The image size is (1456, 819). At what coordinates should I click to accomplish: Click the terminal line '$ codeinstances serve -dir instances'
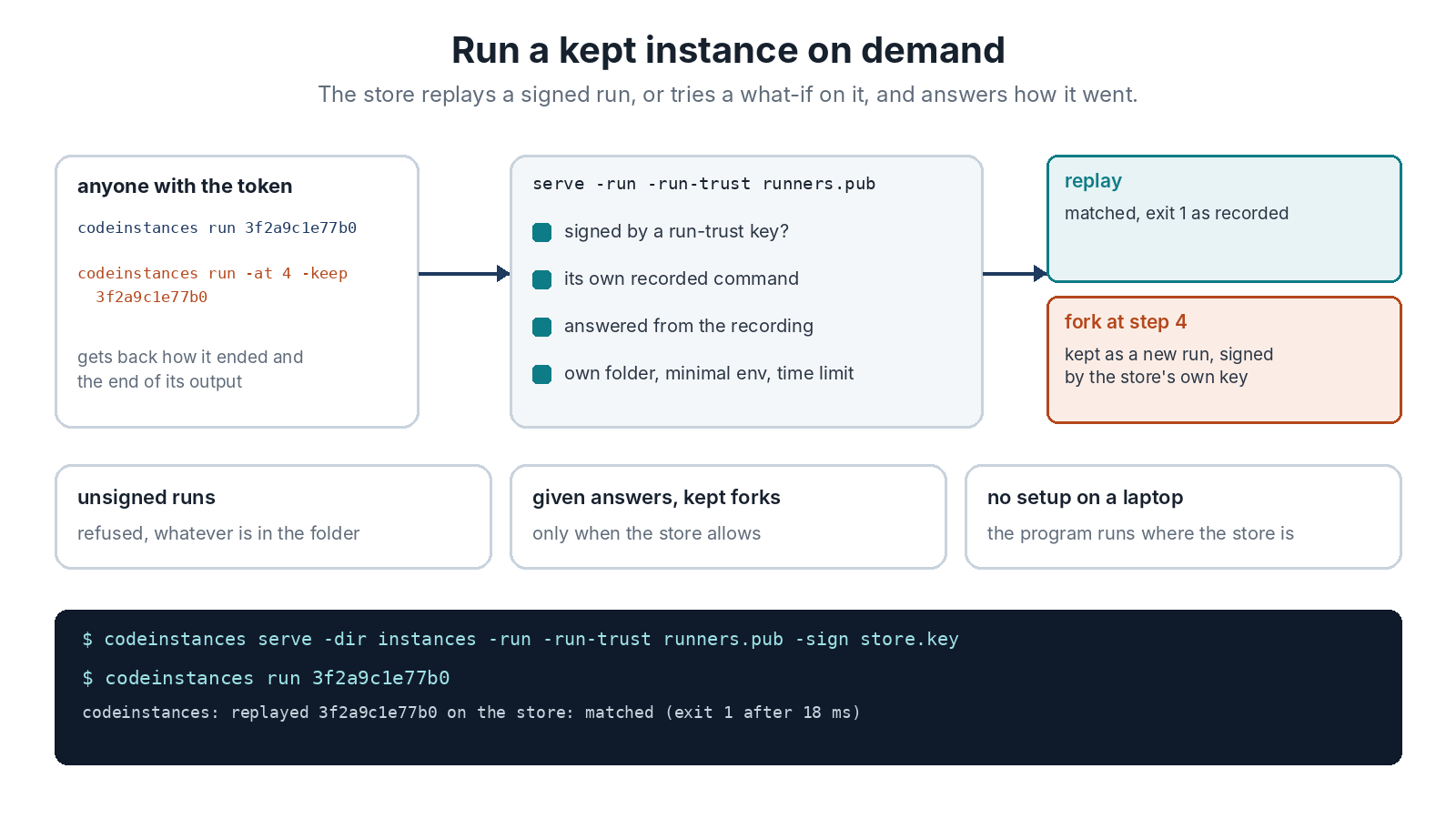pyautogui.click(x=521, y=639)
